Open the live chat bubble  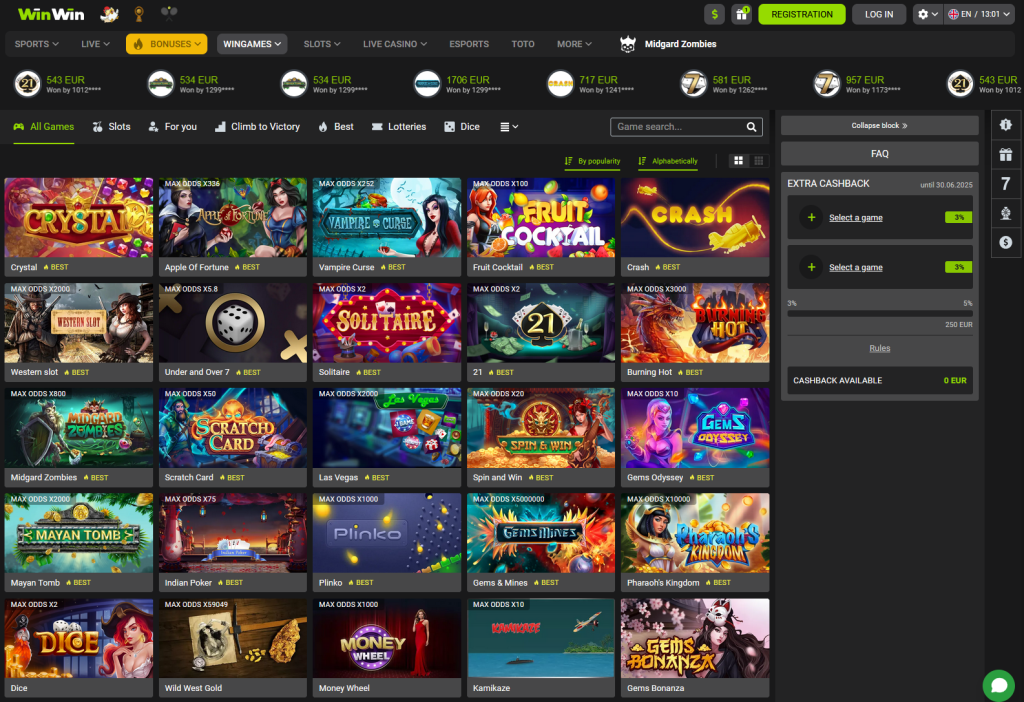[x=999, y=685]
